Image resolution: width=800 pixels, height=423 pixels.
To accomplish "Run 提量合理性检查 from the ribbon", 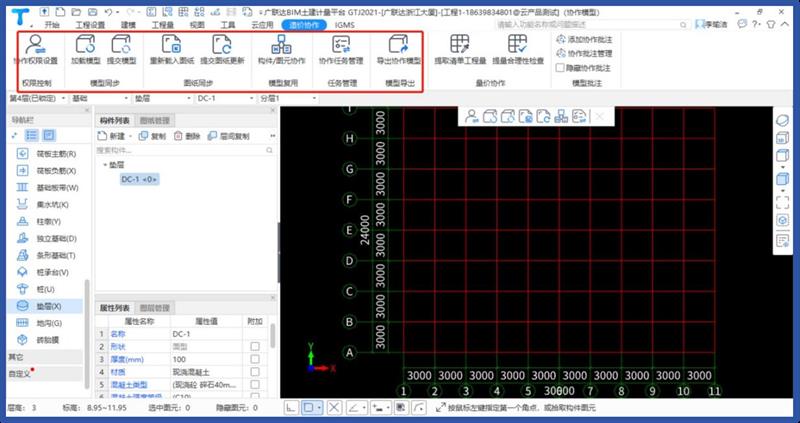I will tap(518, 49).
